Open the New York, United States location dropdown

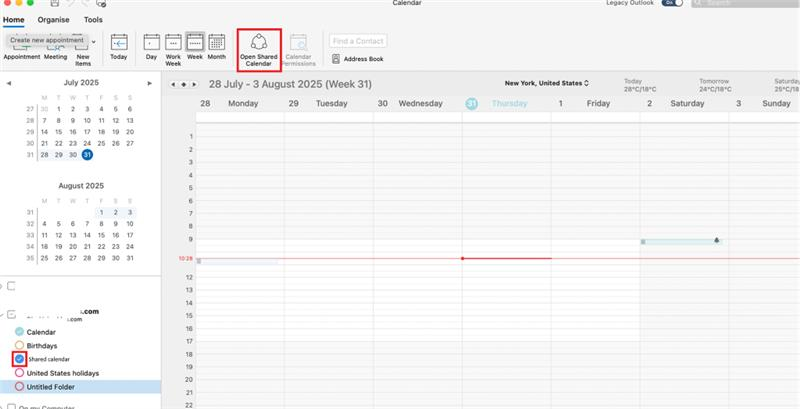tap(547, 83)
